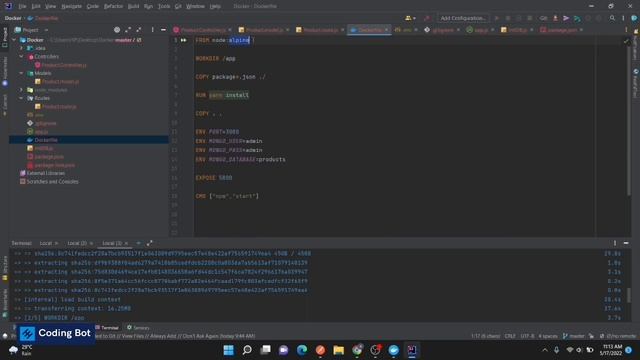Image resolution: width=640 pixels, height=360 pixels.
Task: Click the Windows Start button
Action: tap(229, 350)
